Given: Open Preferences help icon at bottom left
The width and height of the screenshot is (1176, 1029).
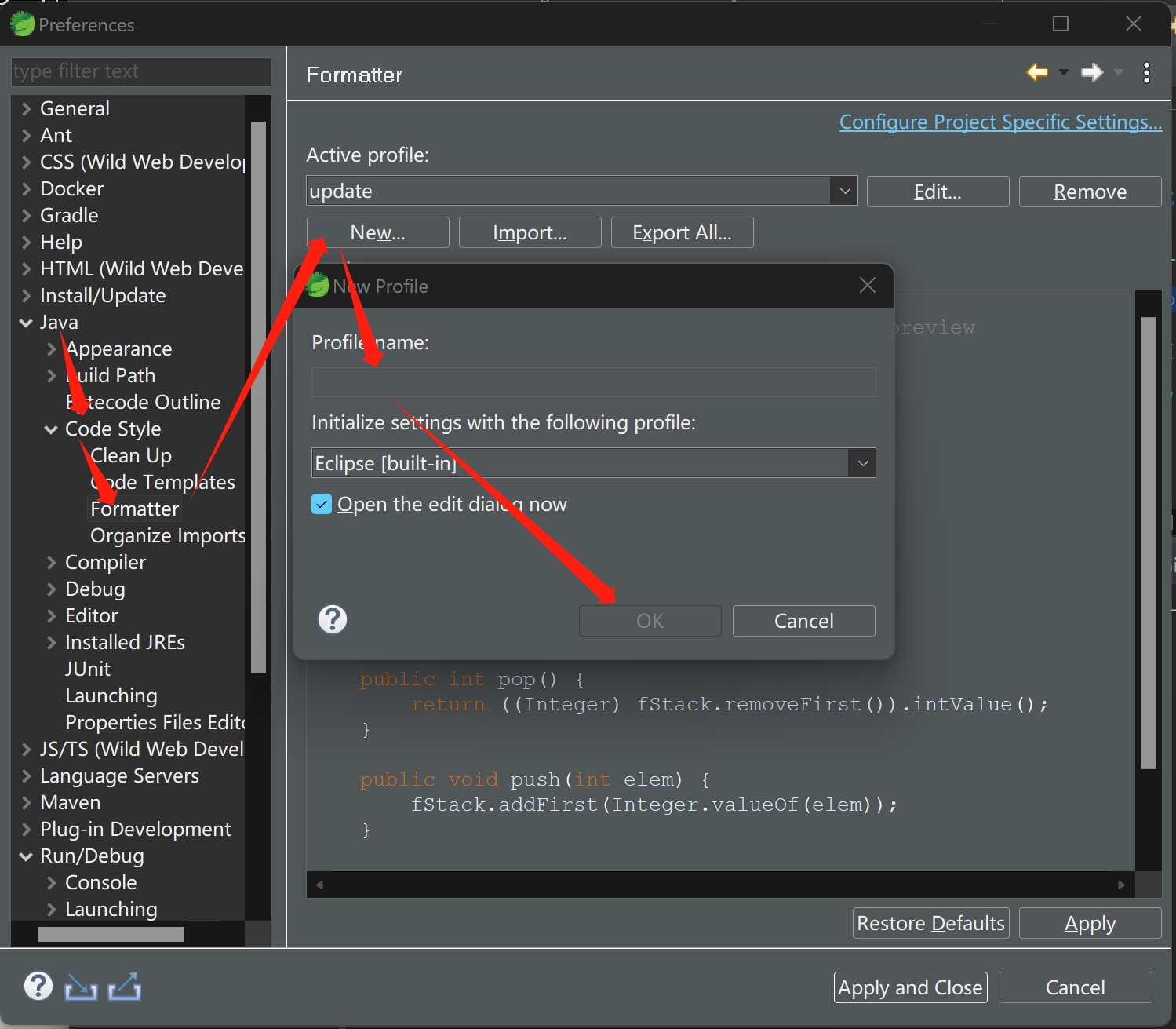Looking at the screenshot, I should coord(38,986).
